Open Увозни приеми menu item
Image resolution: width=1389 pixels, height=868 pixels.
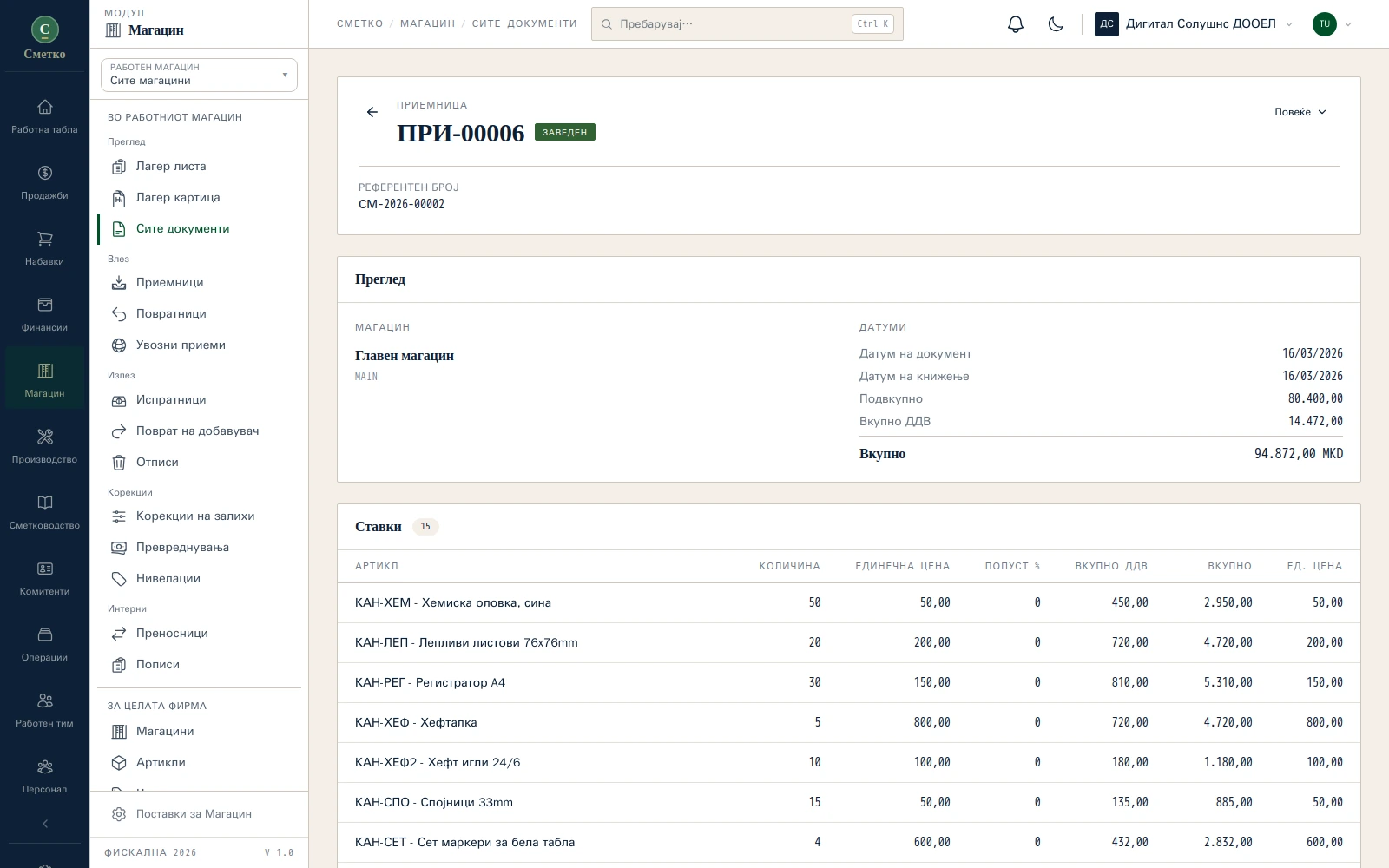tap(199, 345)
